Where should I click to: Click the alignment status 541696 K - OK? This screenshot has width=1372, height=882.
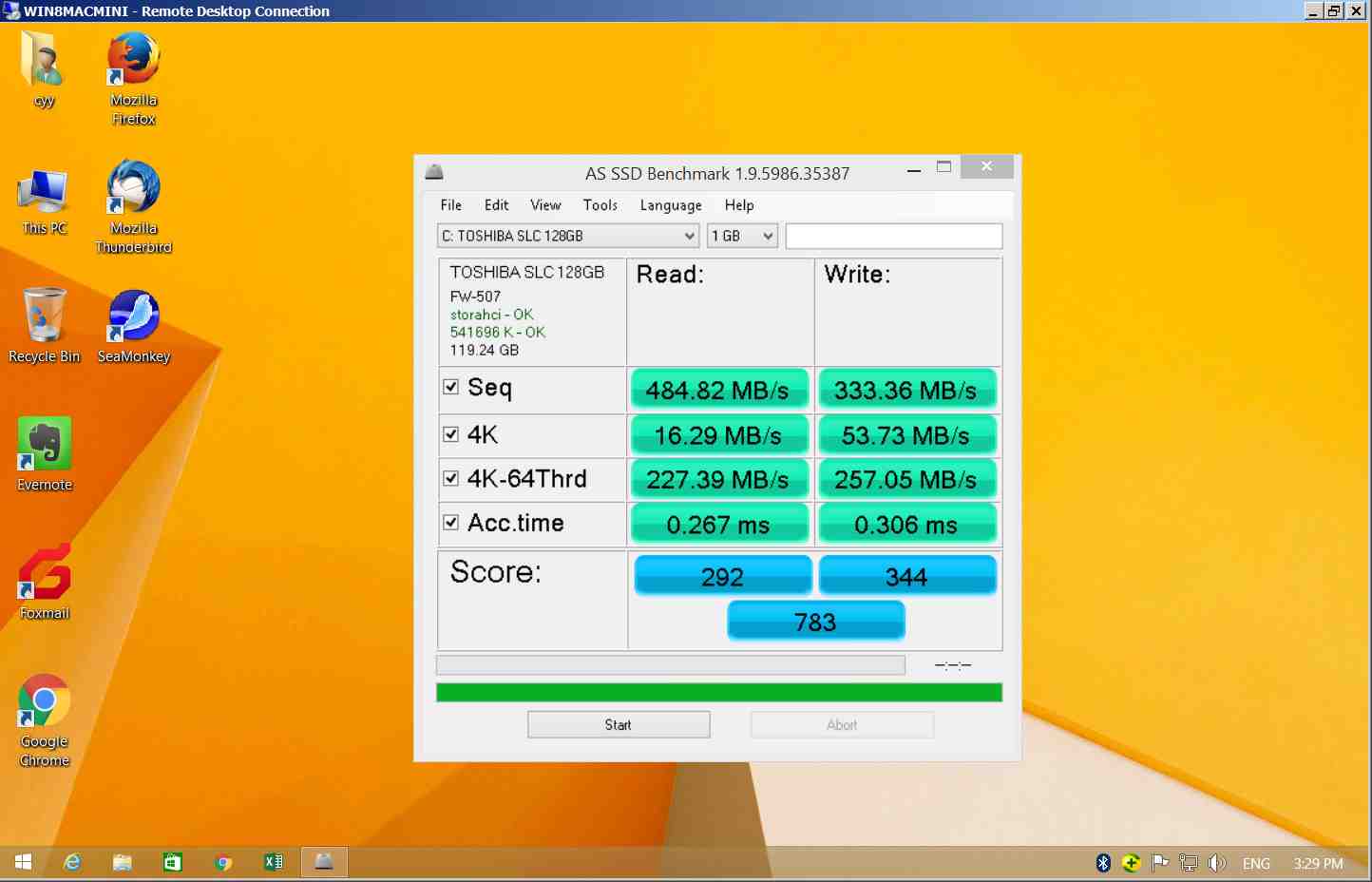coord(497,333)
